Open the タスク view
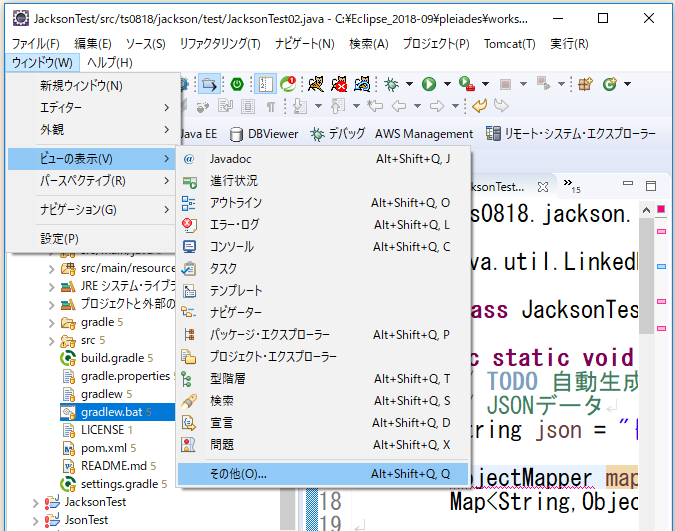 323,269
